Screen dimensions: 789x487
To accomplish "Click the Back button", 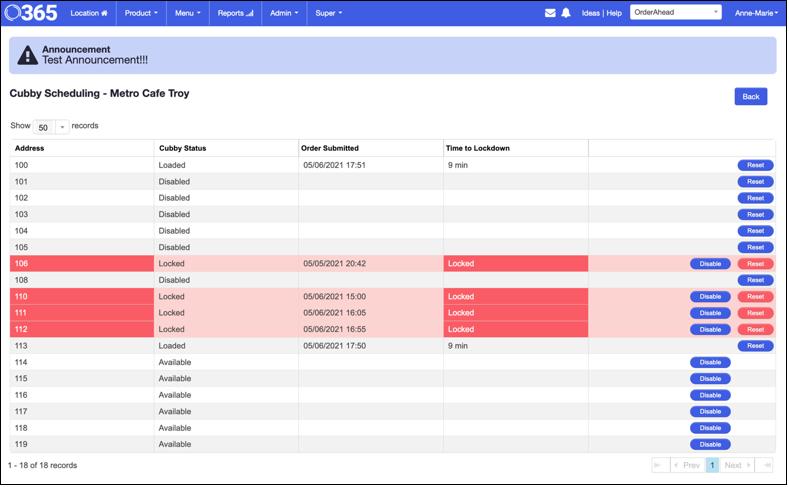I will pos(750,97).
